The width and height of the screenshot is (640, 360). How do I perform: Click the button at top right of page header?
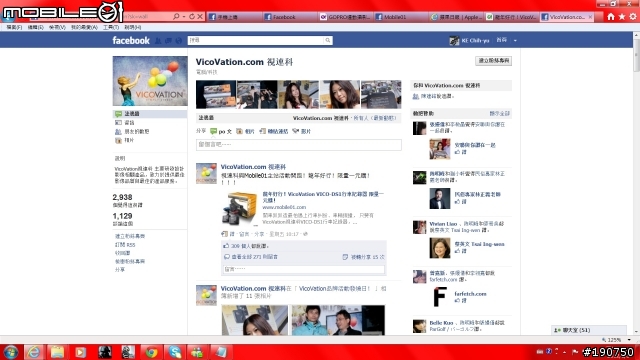[493, 61]
